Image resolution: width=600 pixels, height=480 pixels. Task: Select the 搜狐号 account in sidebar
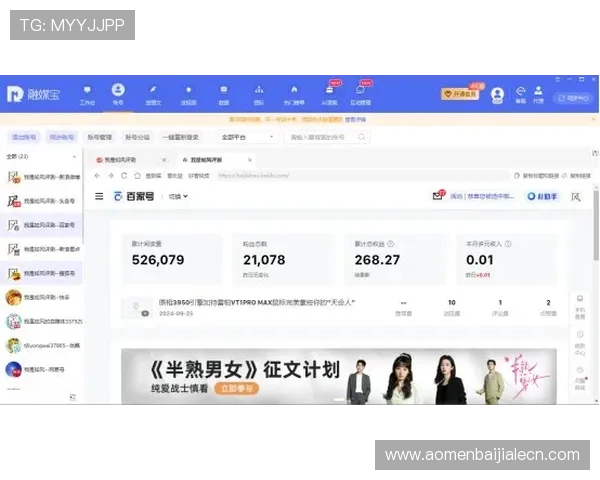[x=42, y=273]
